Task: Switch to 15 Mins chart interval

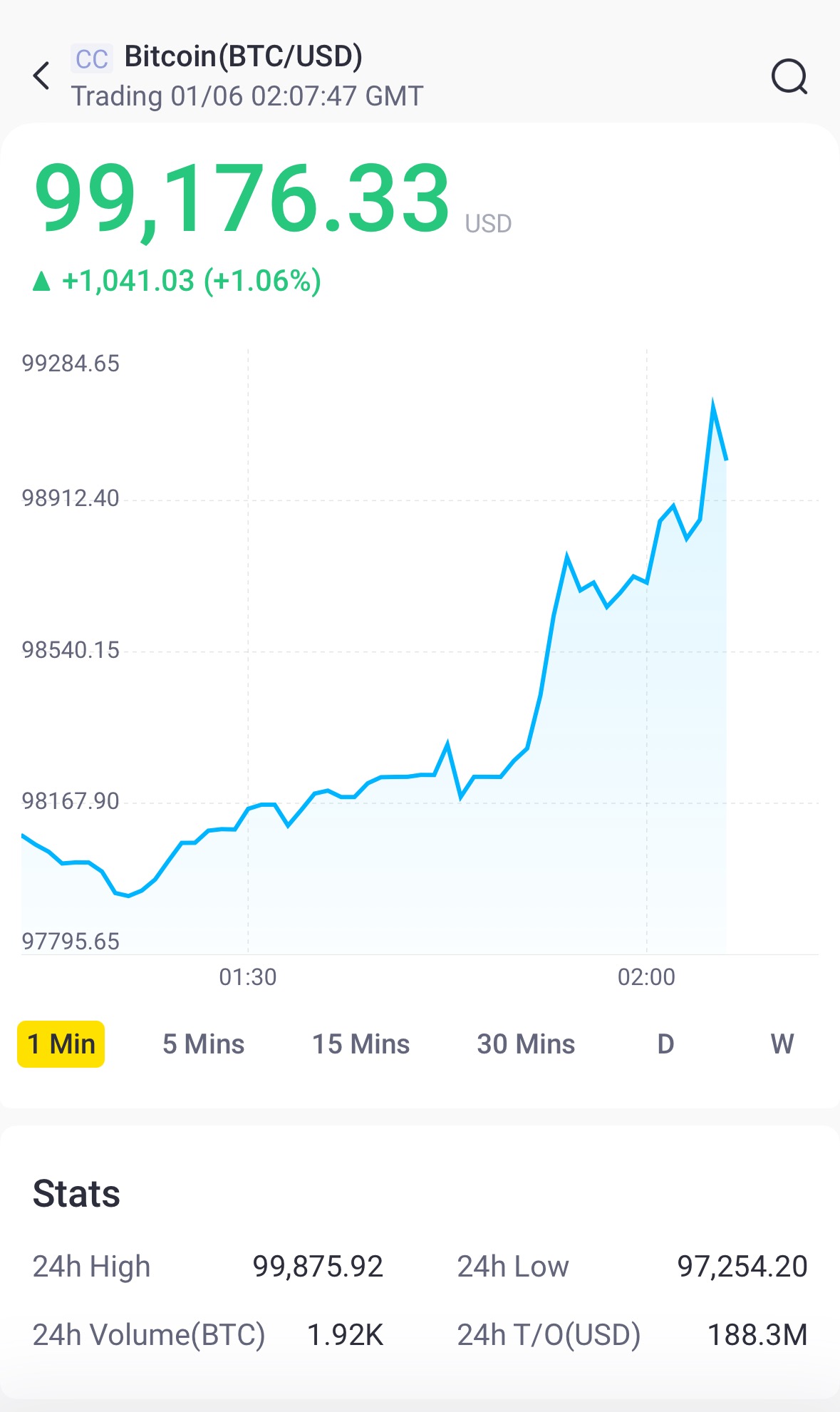Action: (x=361, y=1044)
